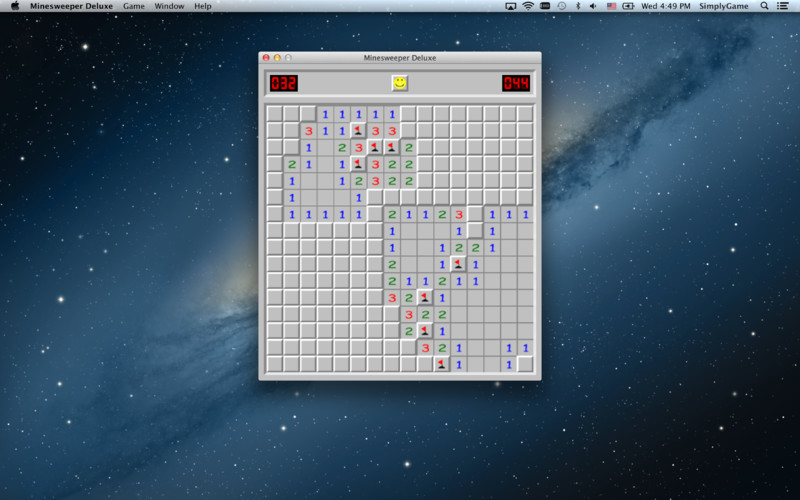Open the volume speaker icon
800x500 pixels.
pos(593,6)
